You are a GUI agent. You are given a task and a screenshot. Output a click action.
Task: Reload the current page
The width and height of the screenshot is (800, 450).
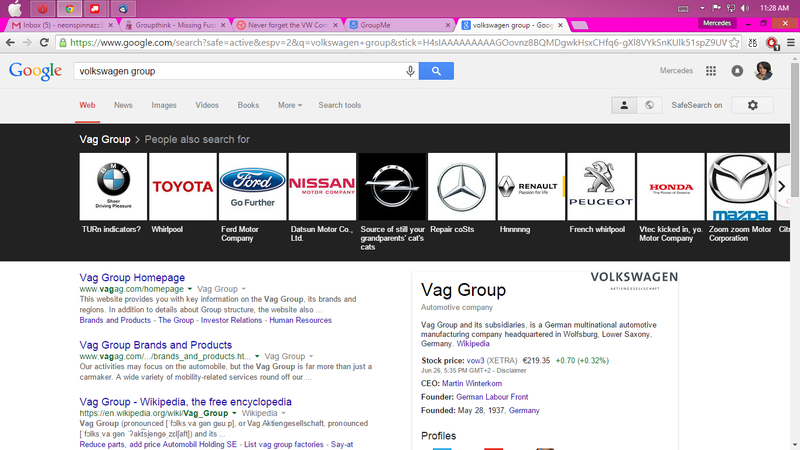[x=44, y=43]
